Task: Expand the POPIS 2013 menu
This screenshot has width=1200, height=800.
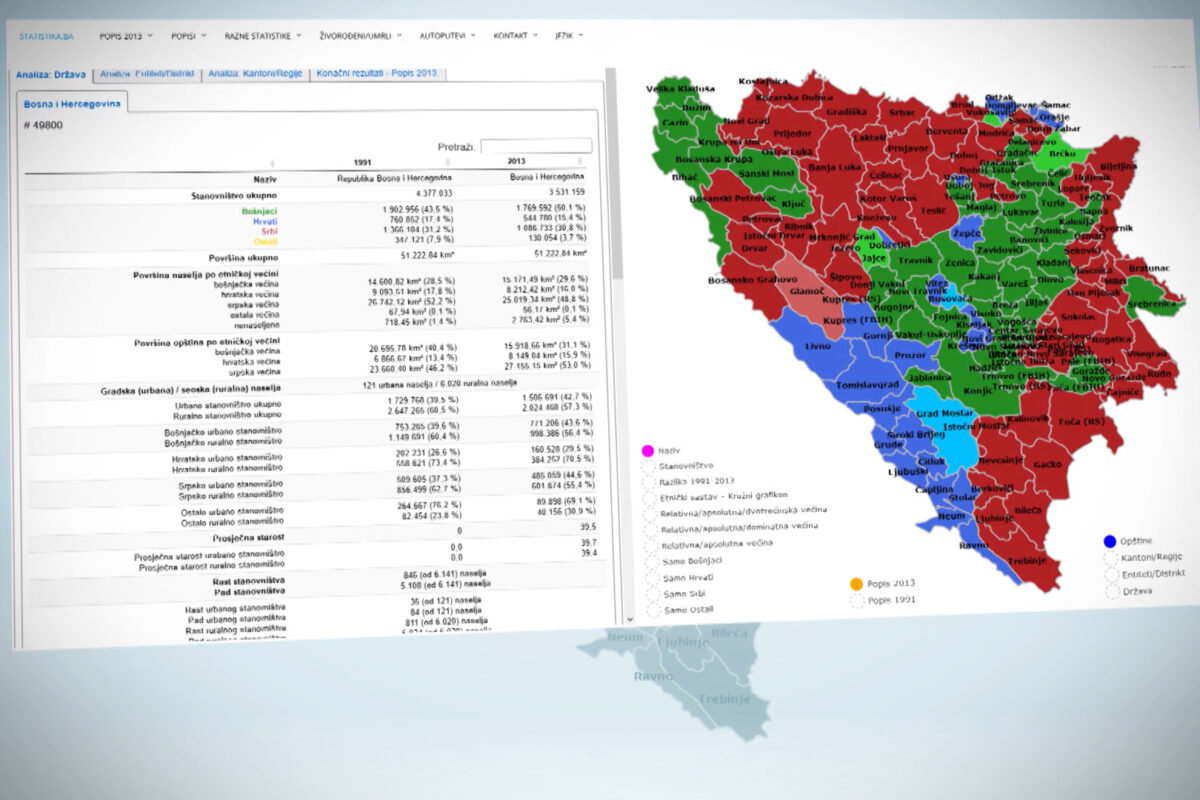Action: 126,35
